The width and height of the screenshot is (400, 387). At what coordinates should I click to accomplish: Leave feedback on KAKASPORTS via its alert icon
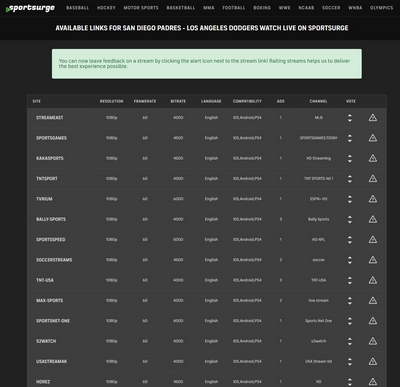click(373, 158)
